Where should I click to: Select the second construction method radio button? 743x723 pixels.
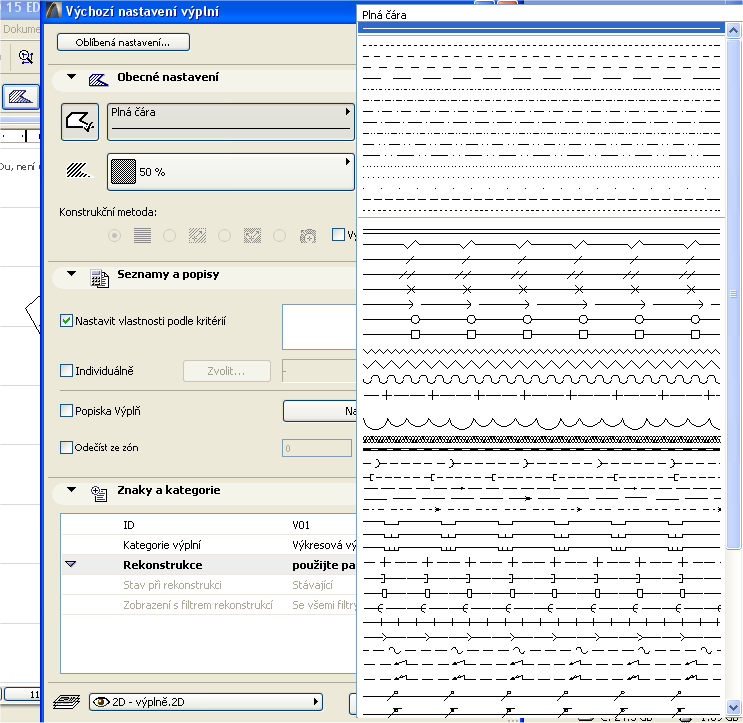point(169,235)
